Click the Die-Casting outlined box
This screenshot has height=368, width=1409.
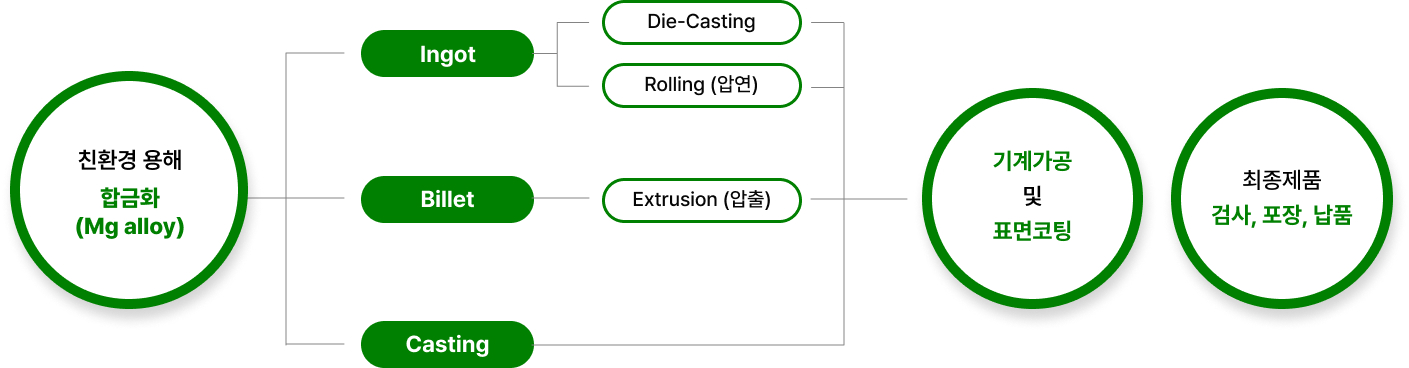click(701, 22)
